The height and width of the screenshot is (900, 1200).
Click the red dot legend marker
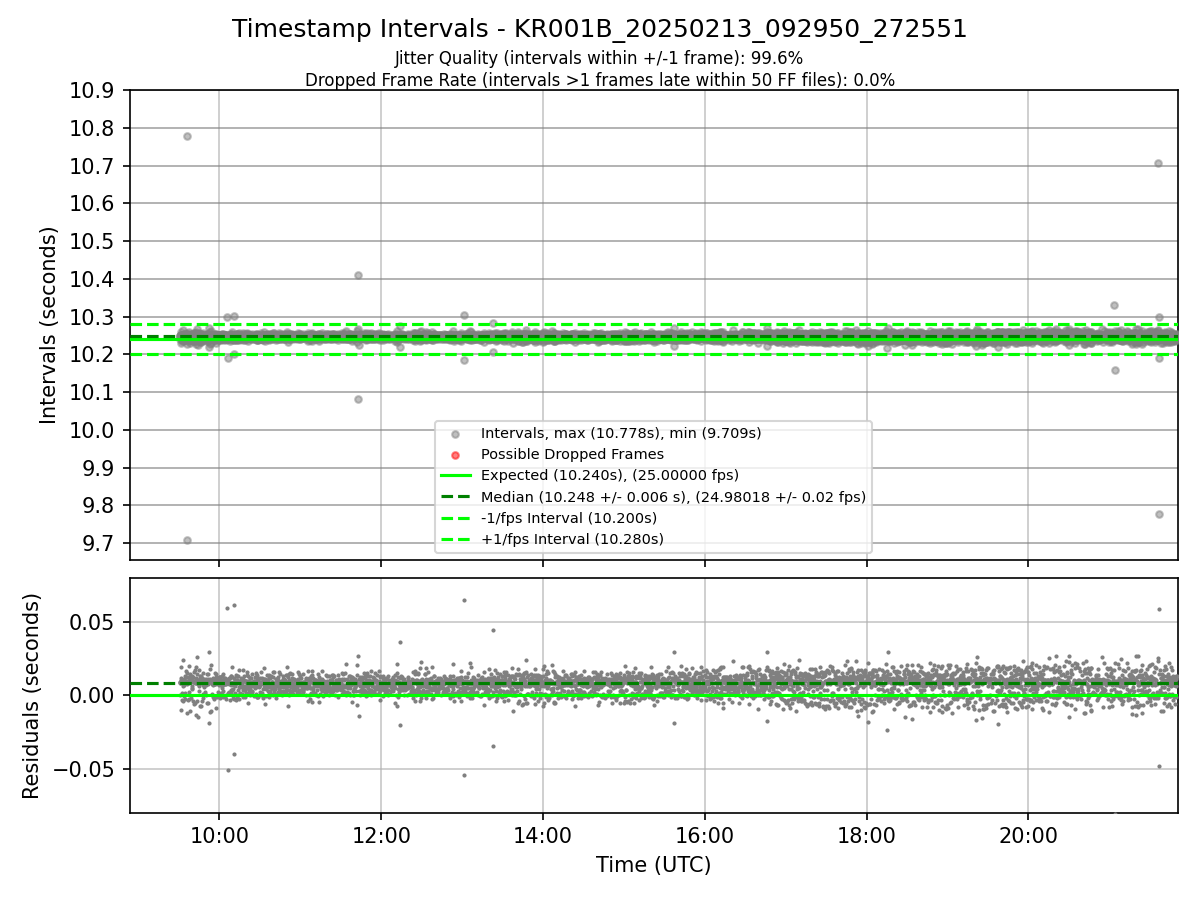456,455
